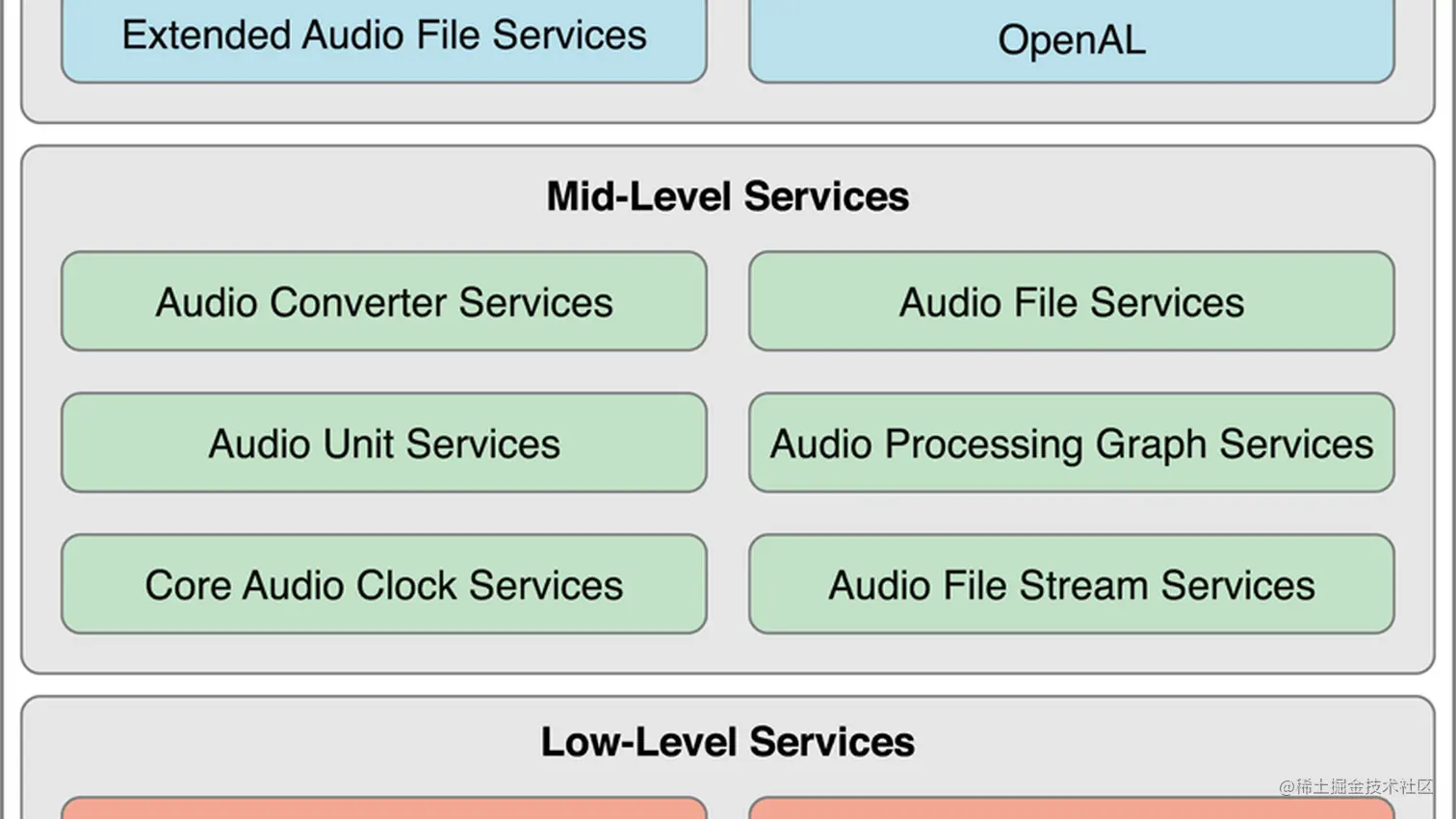Click the Mid-Level Services heading
The image size is (1456, 819).
tap(727, 196)
